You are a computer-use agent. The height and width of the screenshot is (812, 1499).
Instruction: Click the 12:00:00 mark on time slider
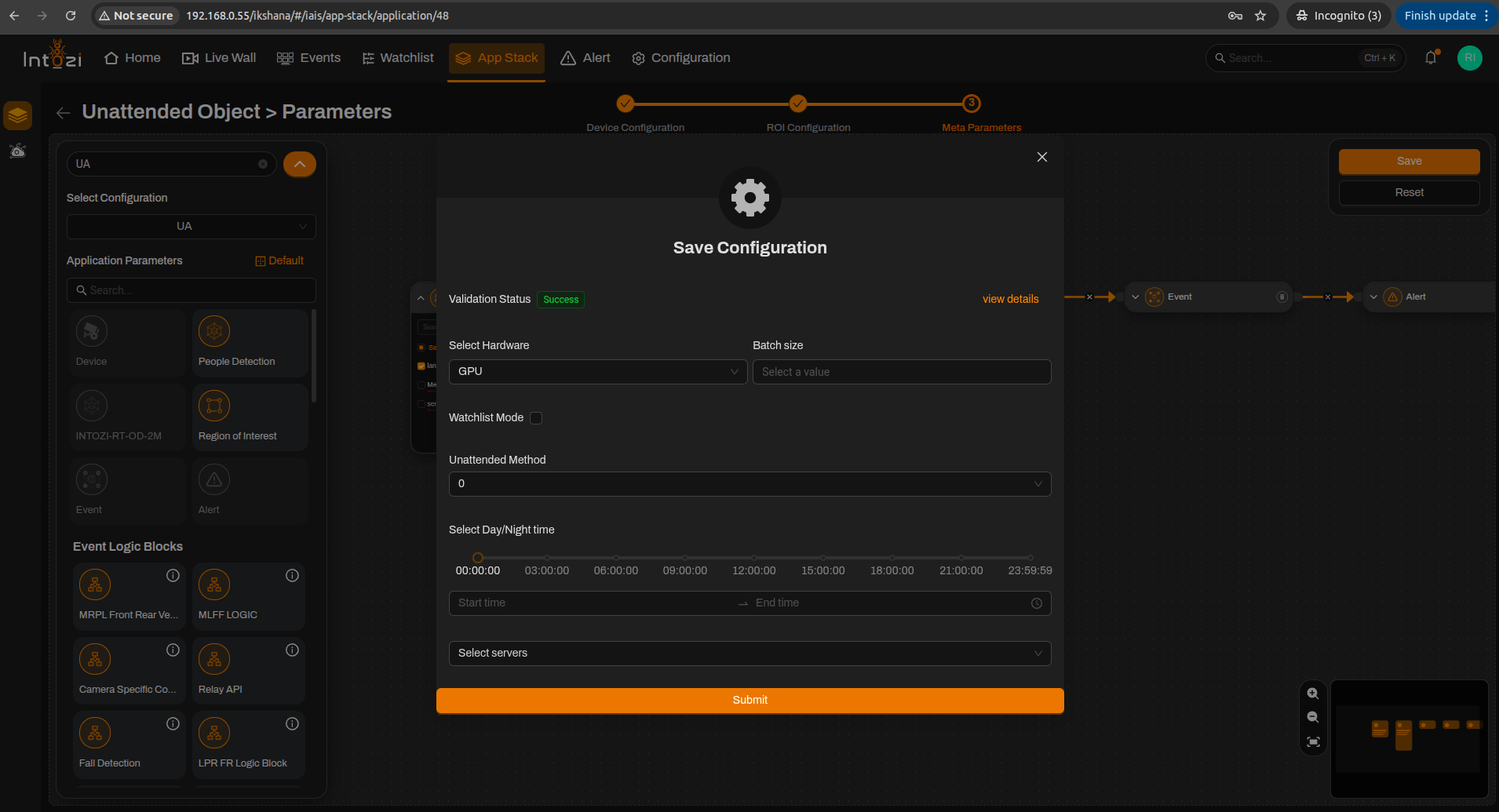(x=753, y=559)
